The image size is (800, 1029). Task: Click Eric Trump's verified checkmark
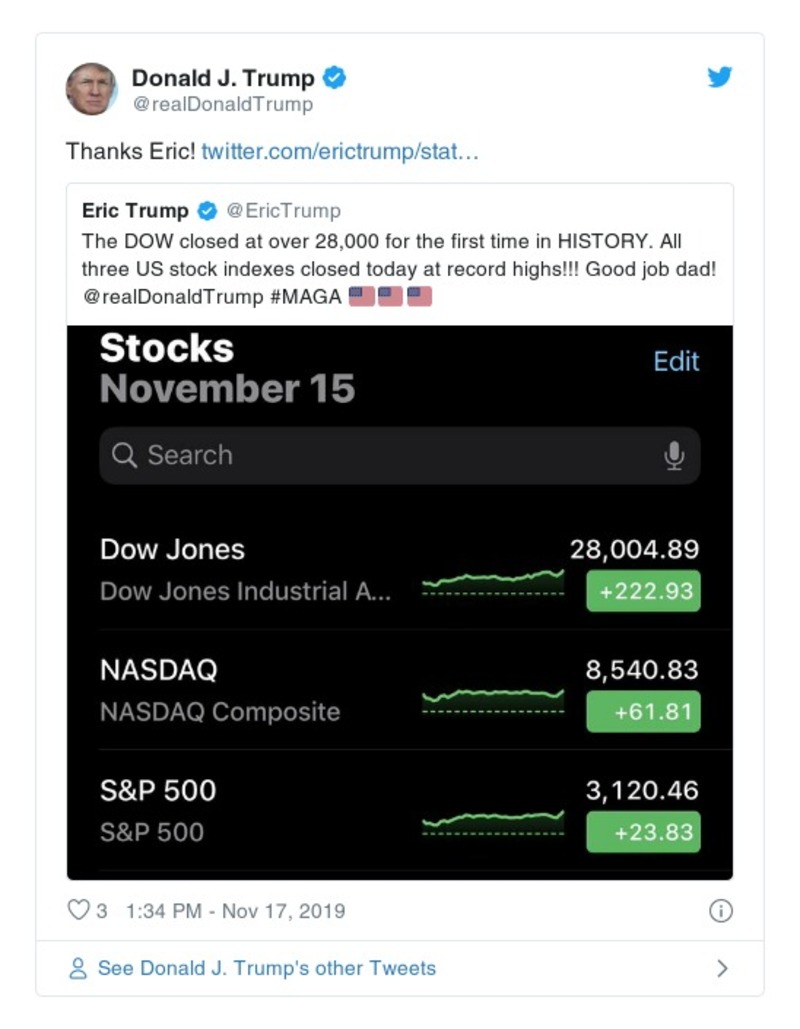tap(208, 210)
